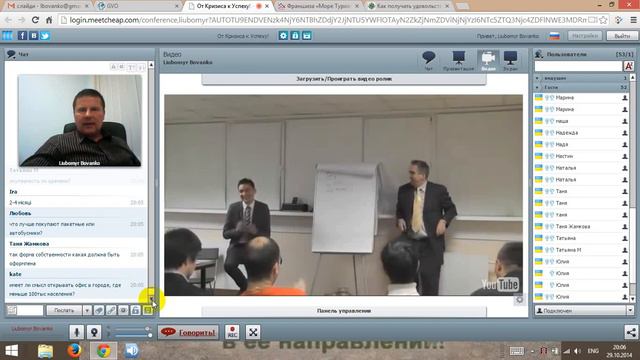
Task: Click the green chat icon by cursor
Action: (x=148, y=311)
